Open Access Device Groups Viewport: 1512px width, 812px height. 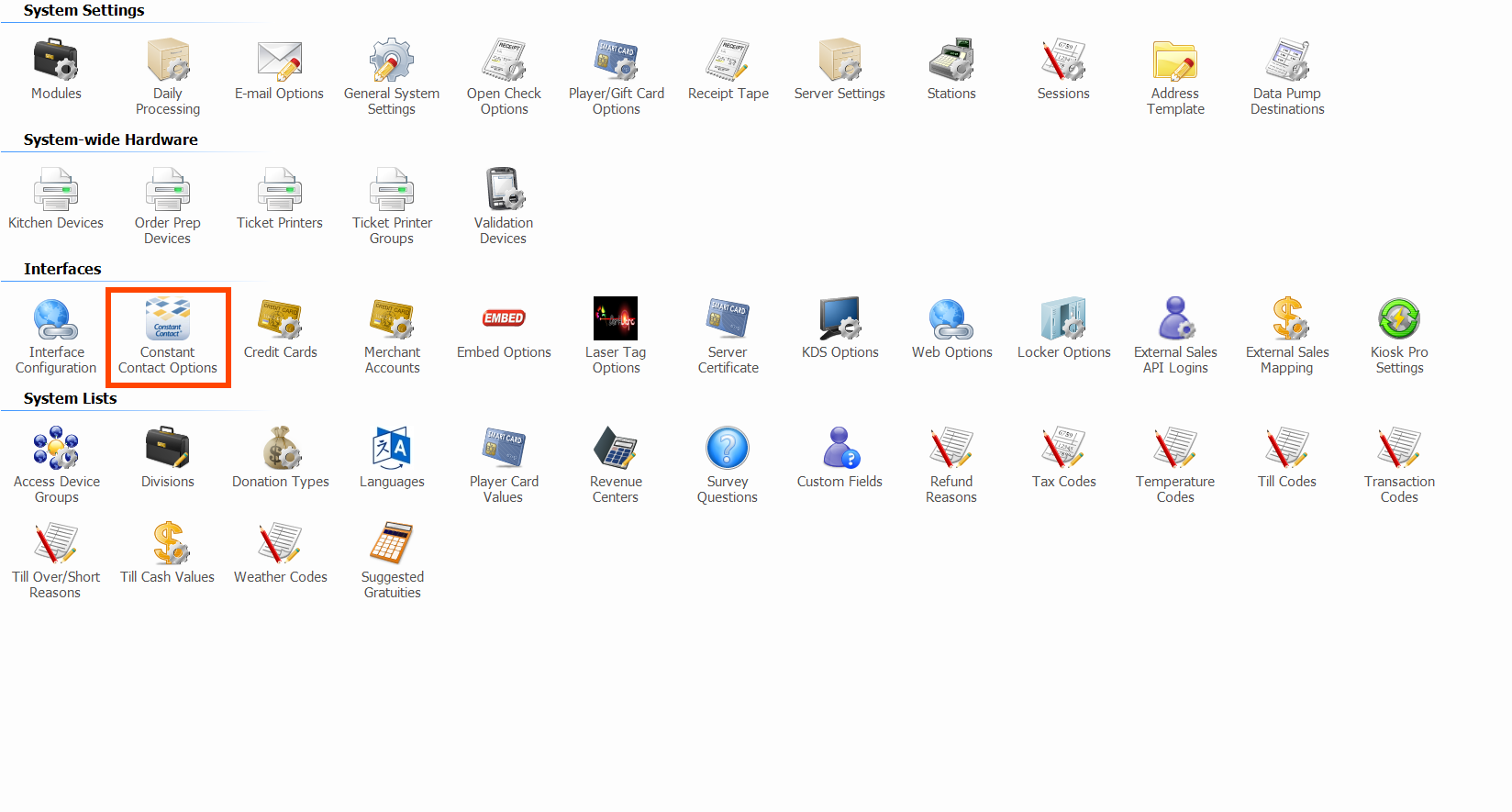coord(56,449)
